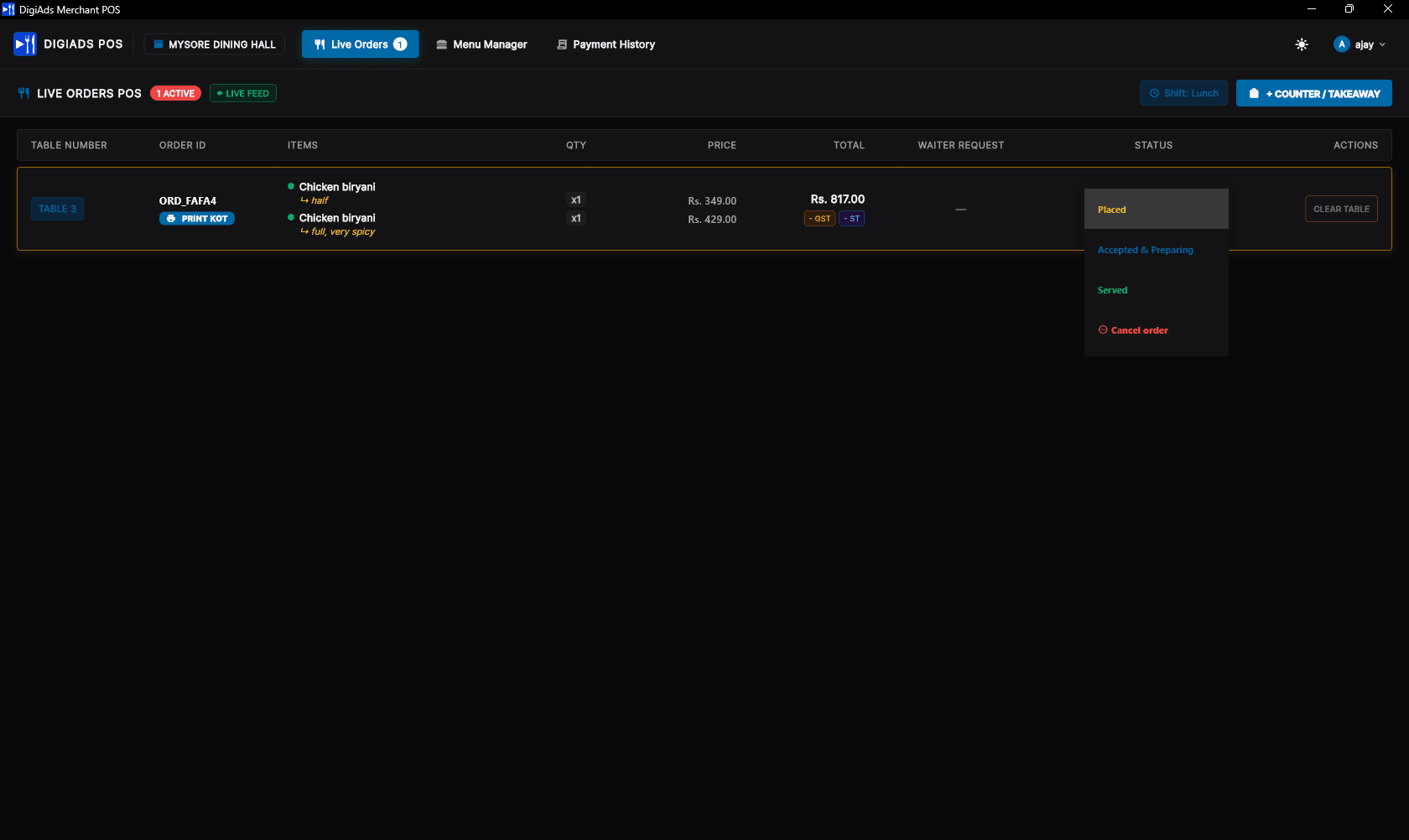Click the Live Orders POS fork-knife icon
The height and width of the screenshot is (840, 1409).
pos(23,93)
